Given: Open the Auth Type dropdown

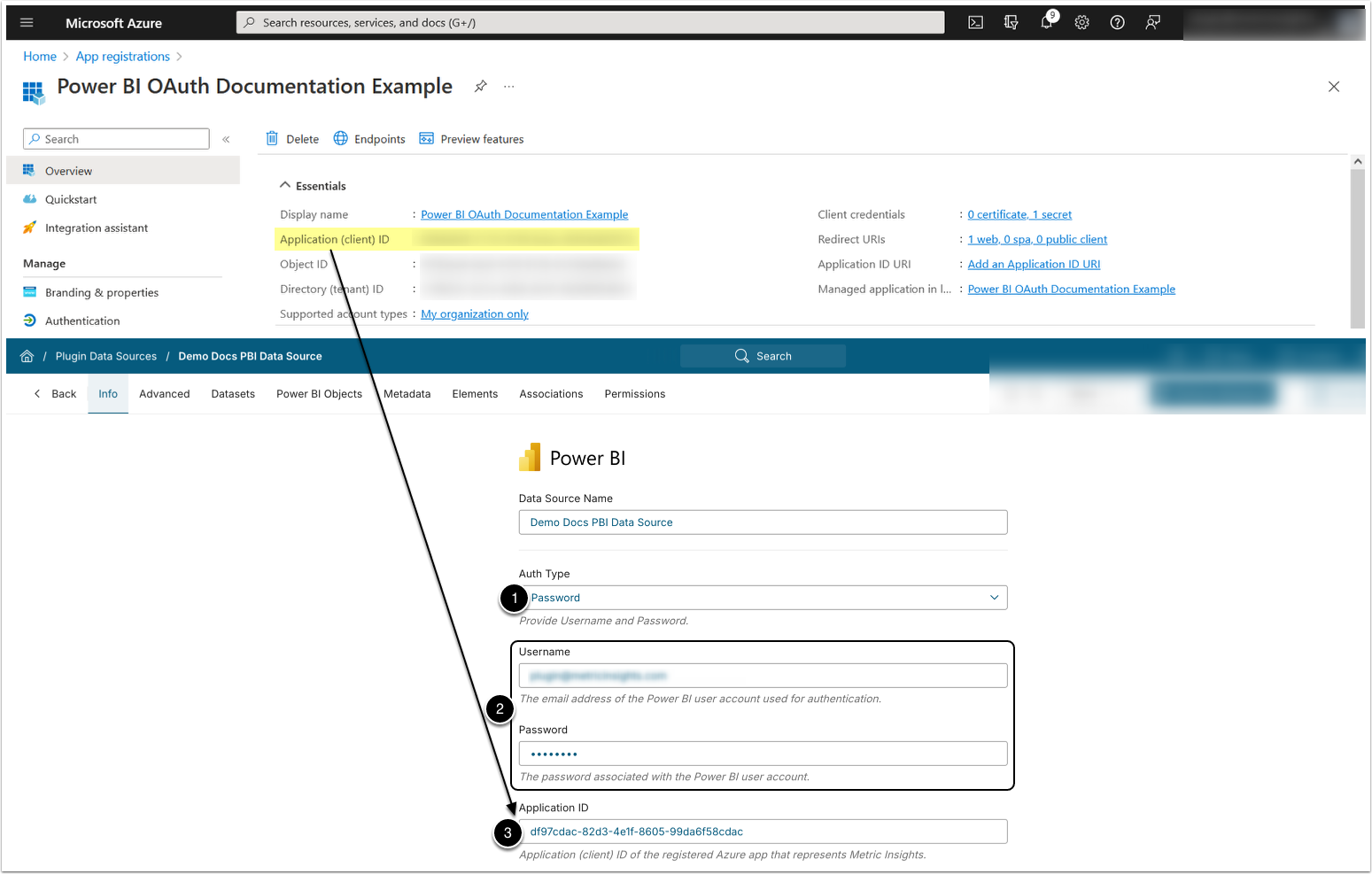Looking at the screenshot, I should click(x=763, y=598).
